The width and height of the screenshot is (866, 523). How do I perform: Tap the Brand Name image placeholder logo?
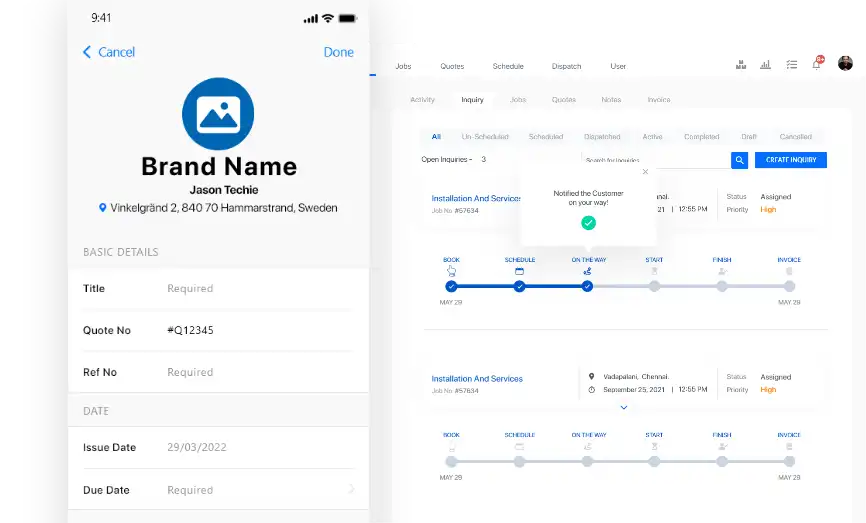(x=218, y=114)
